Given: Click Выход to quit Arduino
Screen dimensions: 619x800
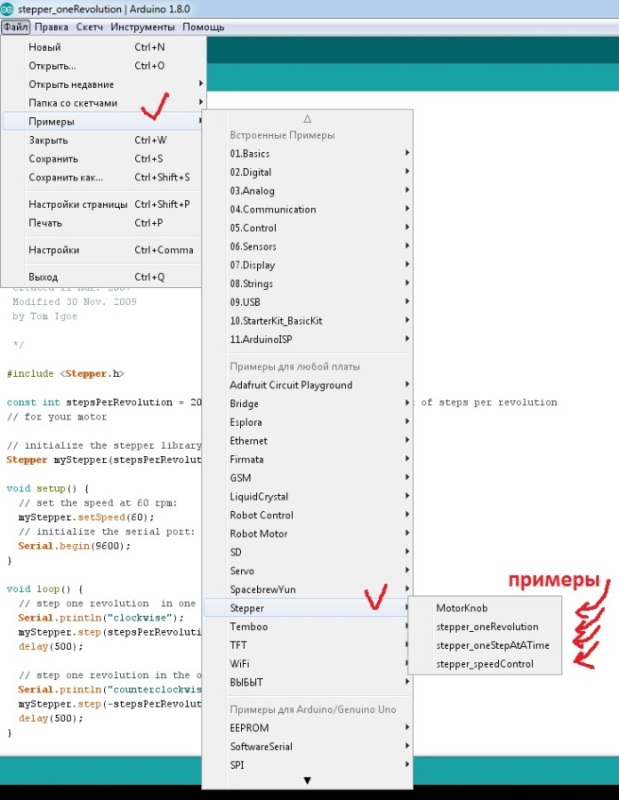Looking at the screenshot, I should pyautogui.click(x=43, y=277).
